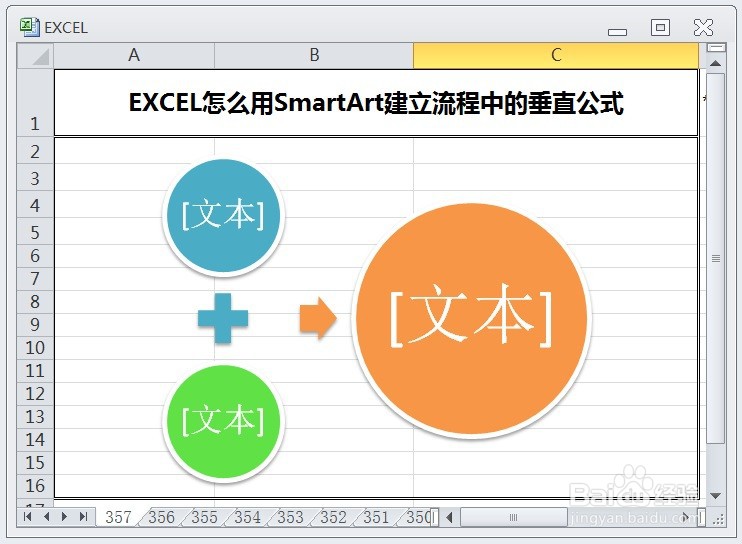The image size is (742, 544).
Task: Switch to sheet tab 351
Action: tap(376, 517)
